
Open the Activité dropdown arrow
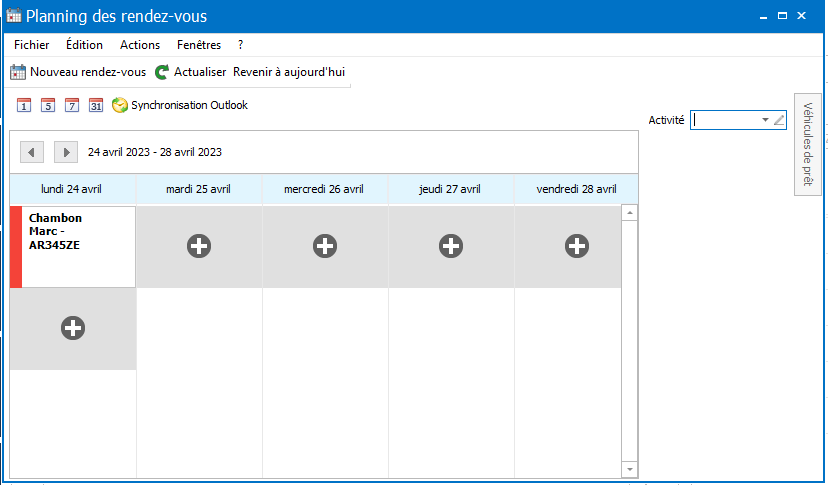coord(765,120)
